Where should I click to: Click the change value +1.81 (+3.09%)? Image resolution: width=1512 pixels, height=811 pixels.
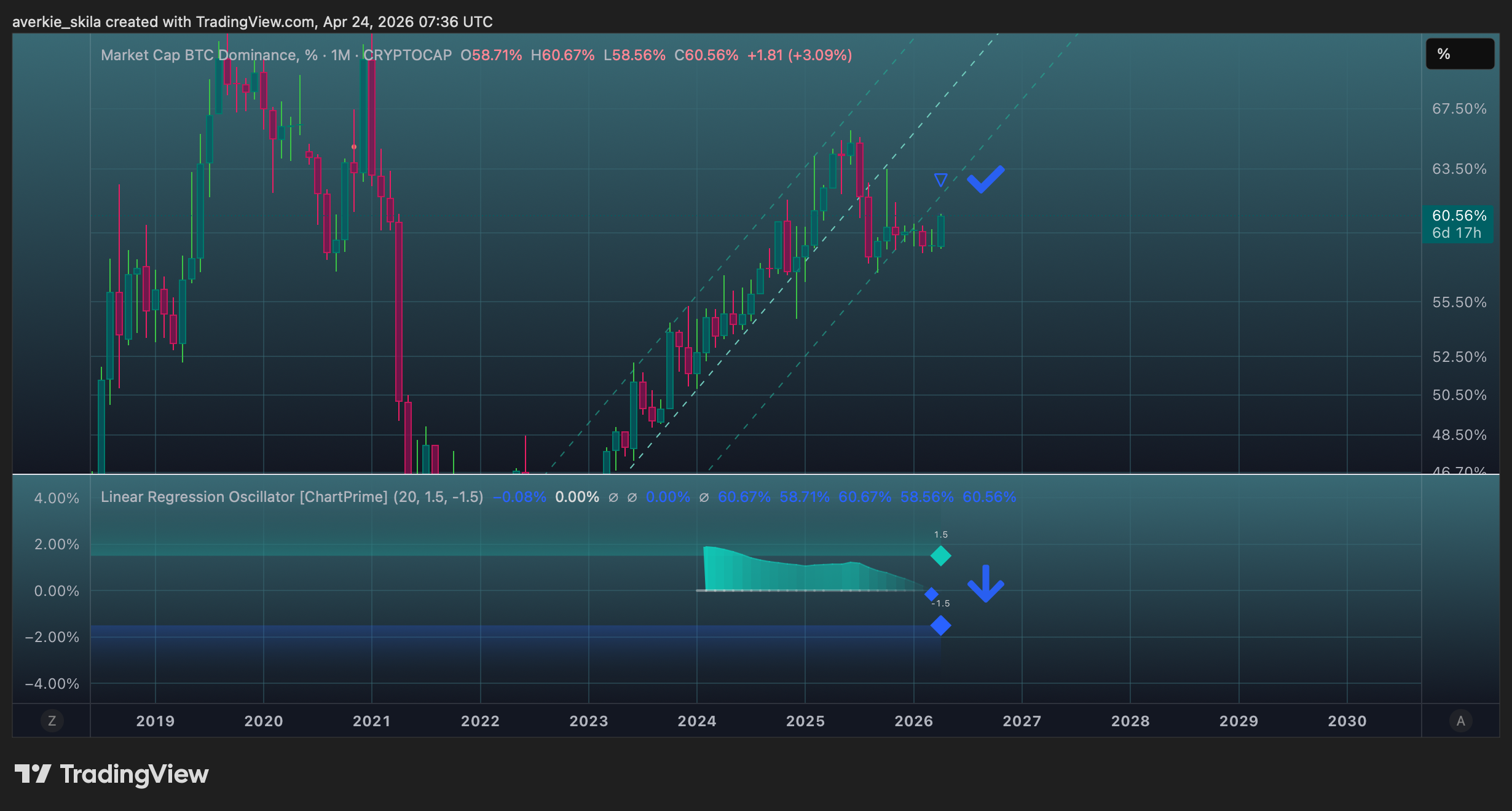pos(800,55)
